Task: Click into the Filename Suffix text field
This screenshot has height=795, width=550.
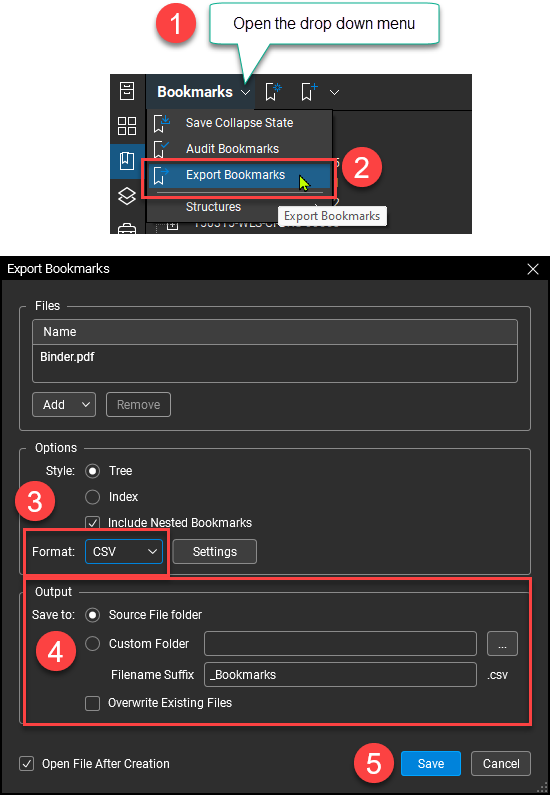Action: 340,675
